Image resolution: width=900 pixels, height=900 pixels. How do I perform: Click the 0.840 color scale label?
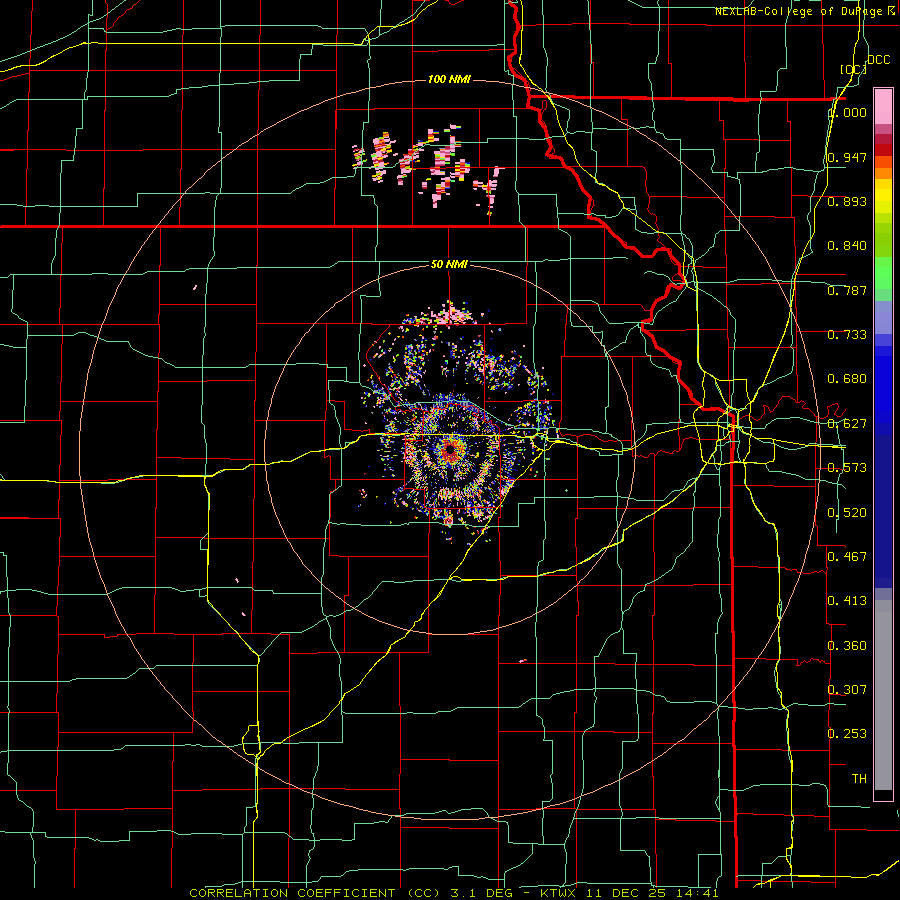click(847, 246)
